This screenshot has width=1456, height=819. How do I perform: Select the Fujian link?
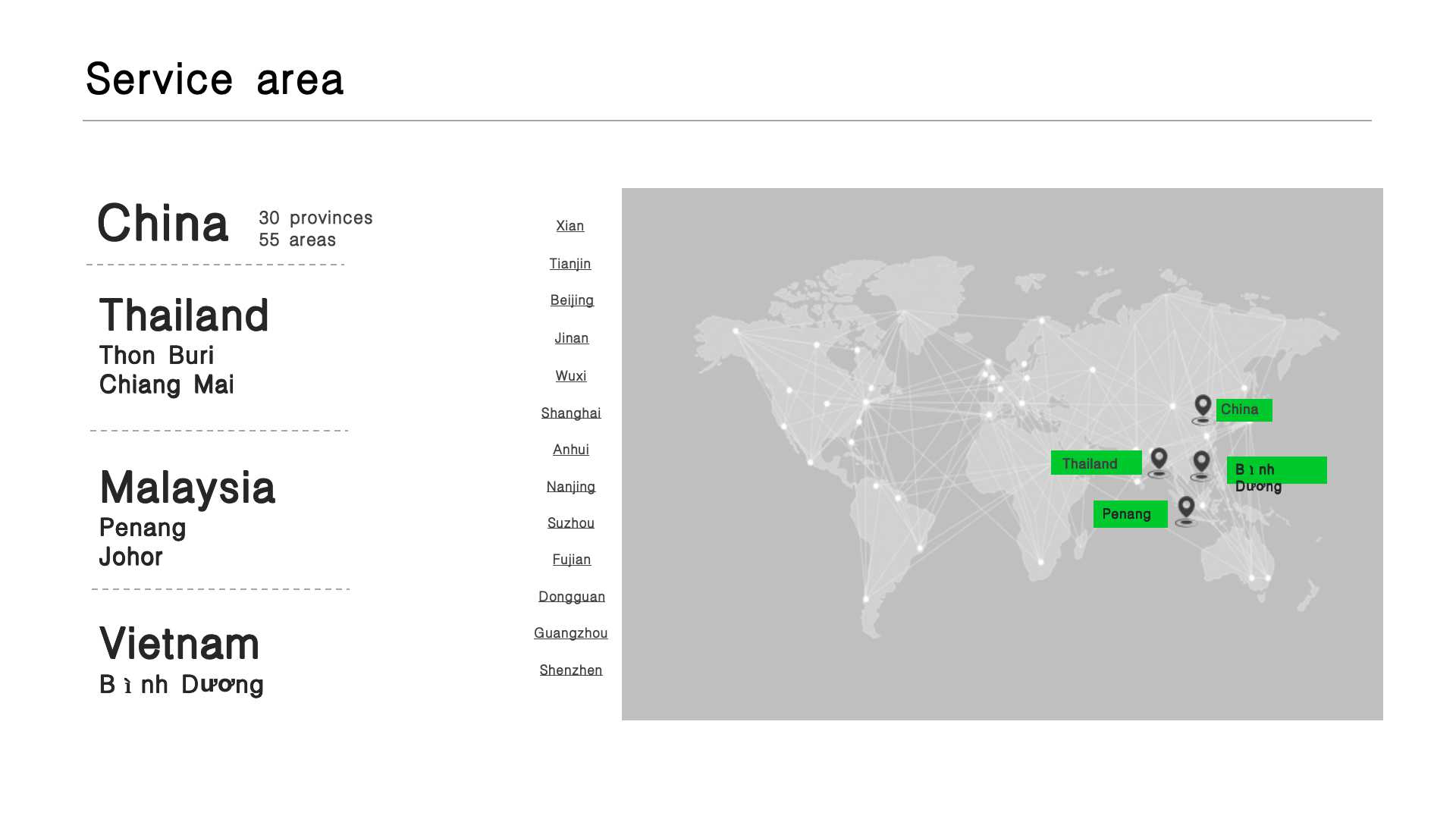pyautogui.click(x=572, y=560)
